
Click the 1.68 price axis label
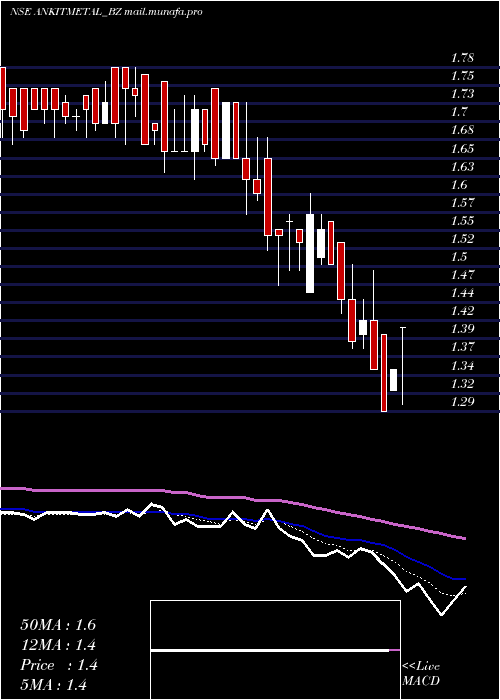click(x=462, y=130)
